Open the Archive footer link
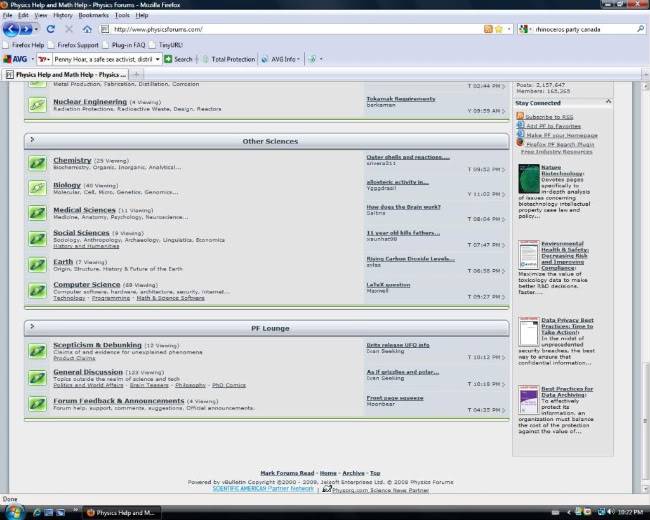This screenshot has width=650, height=520. coord(353,473)
